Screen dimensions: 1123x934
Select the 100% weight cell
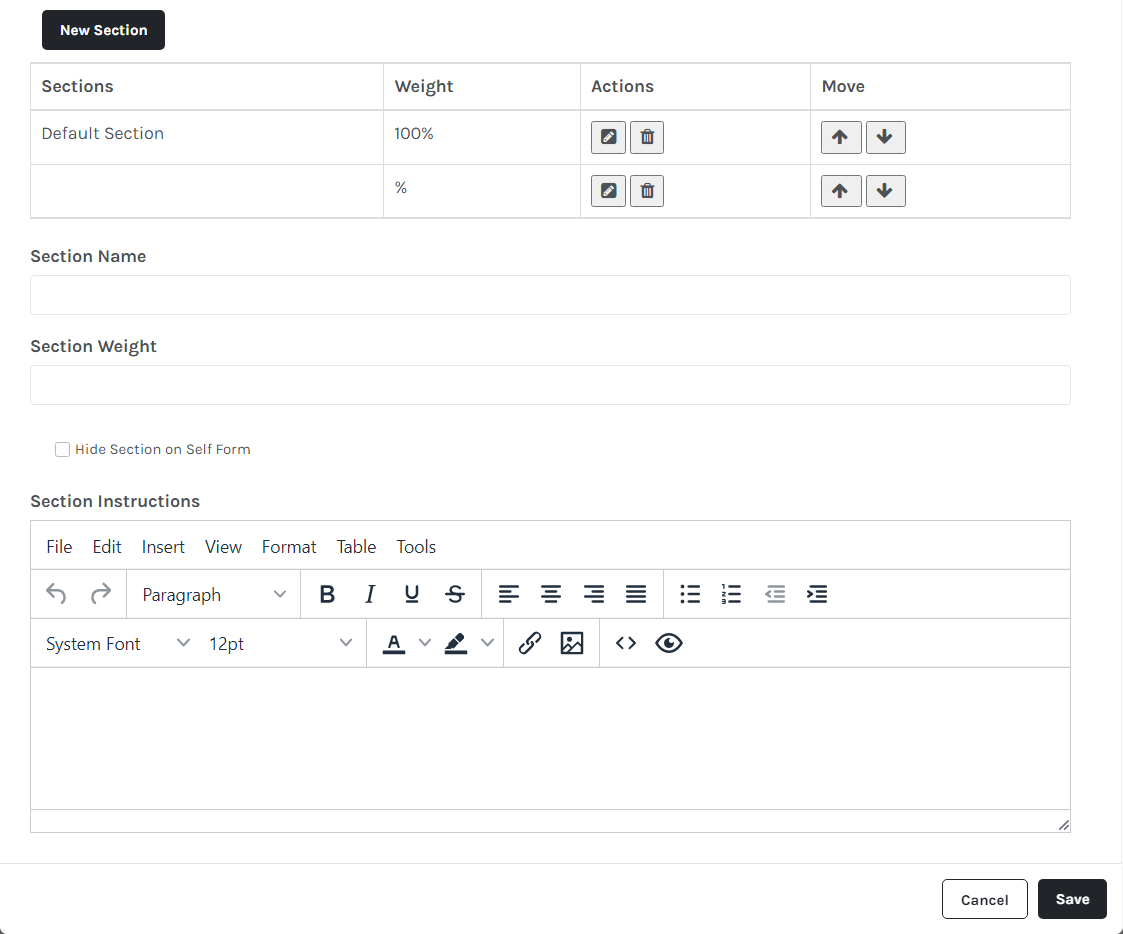click(482, 137)
